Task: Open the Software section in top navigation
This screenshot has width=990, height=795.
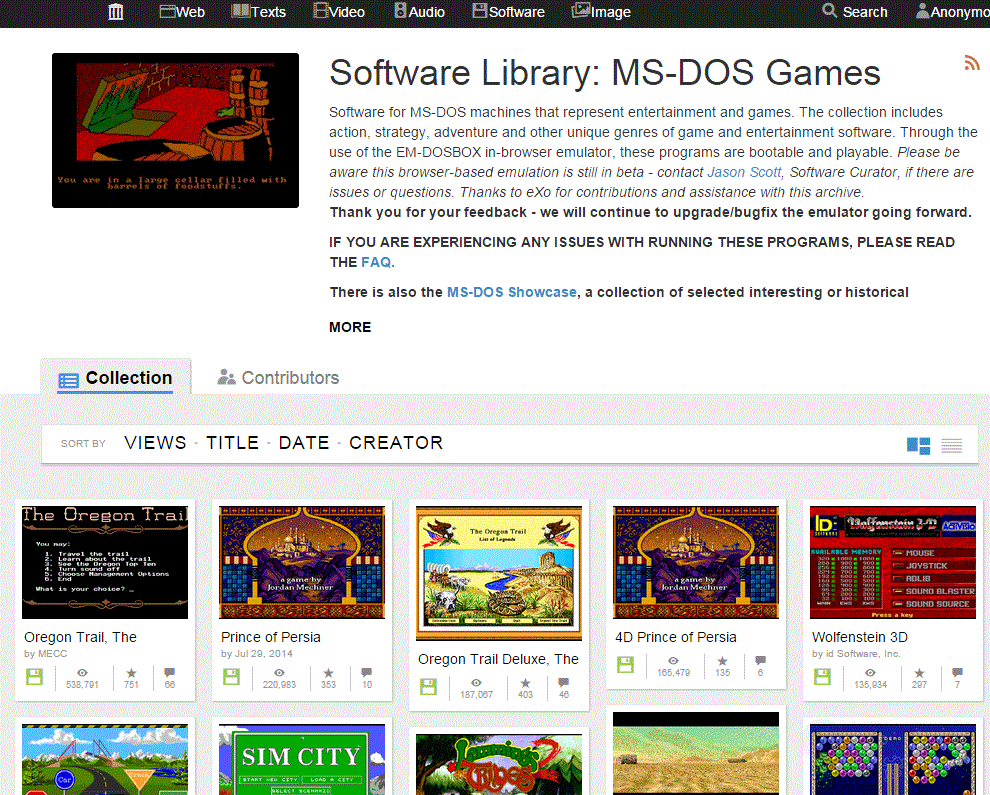Action: pos(508,11)
